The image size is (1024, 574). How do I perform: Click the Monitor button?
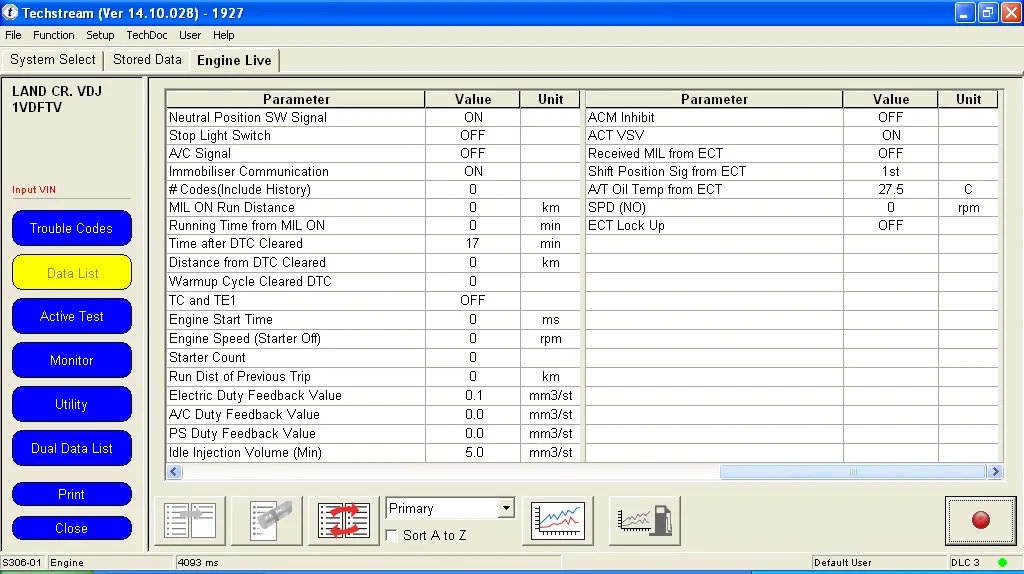[71, 360]
